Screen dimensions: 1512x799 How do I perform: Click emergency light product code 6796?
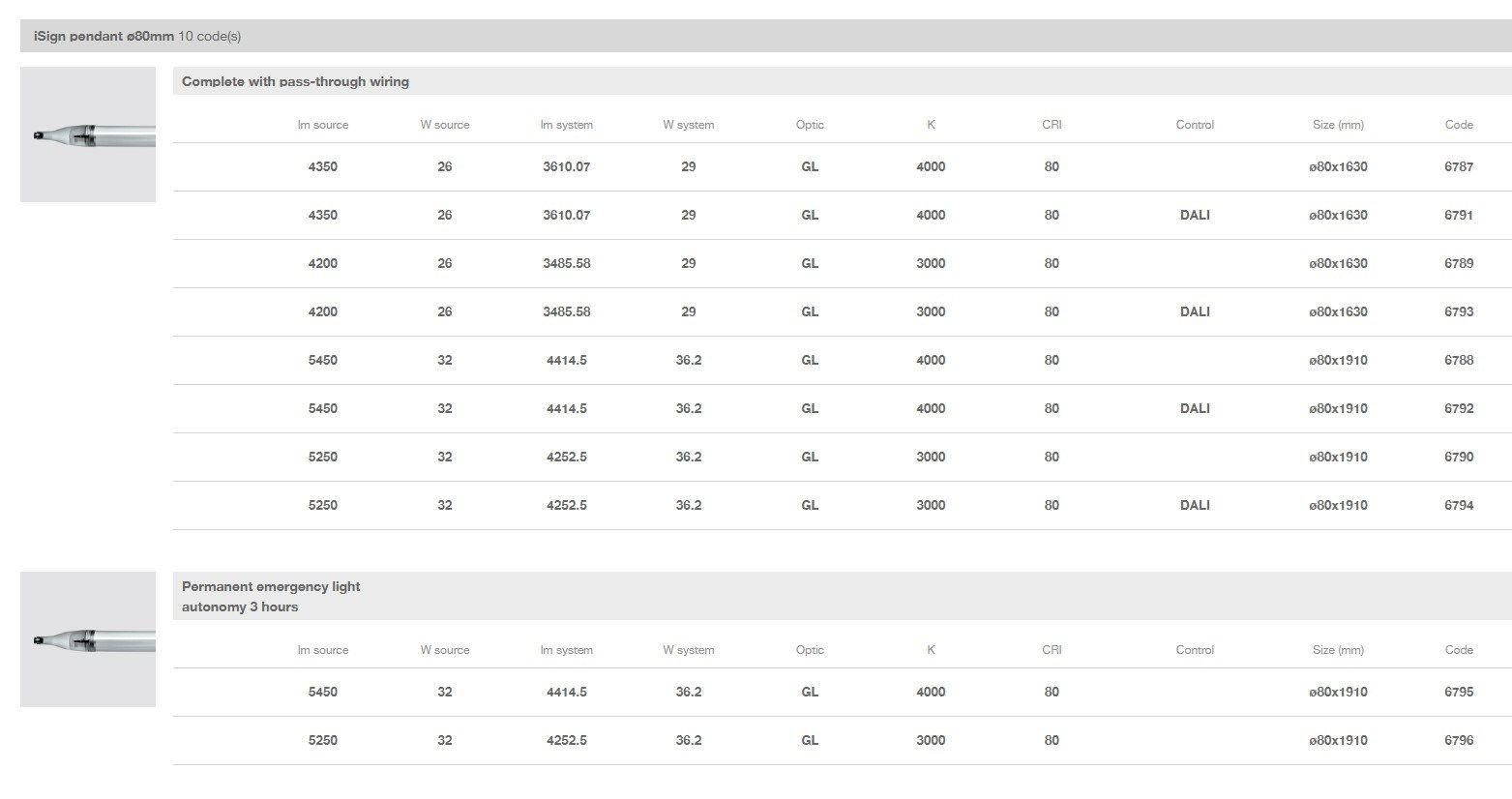pyautogui.click(x=1458, y=740)
